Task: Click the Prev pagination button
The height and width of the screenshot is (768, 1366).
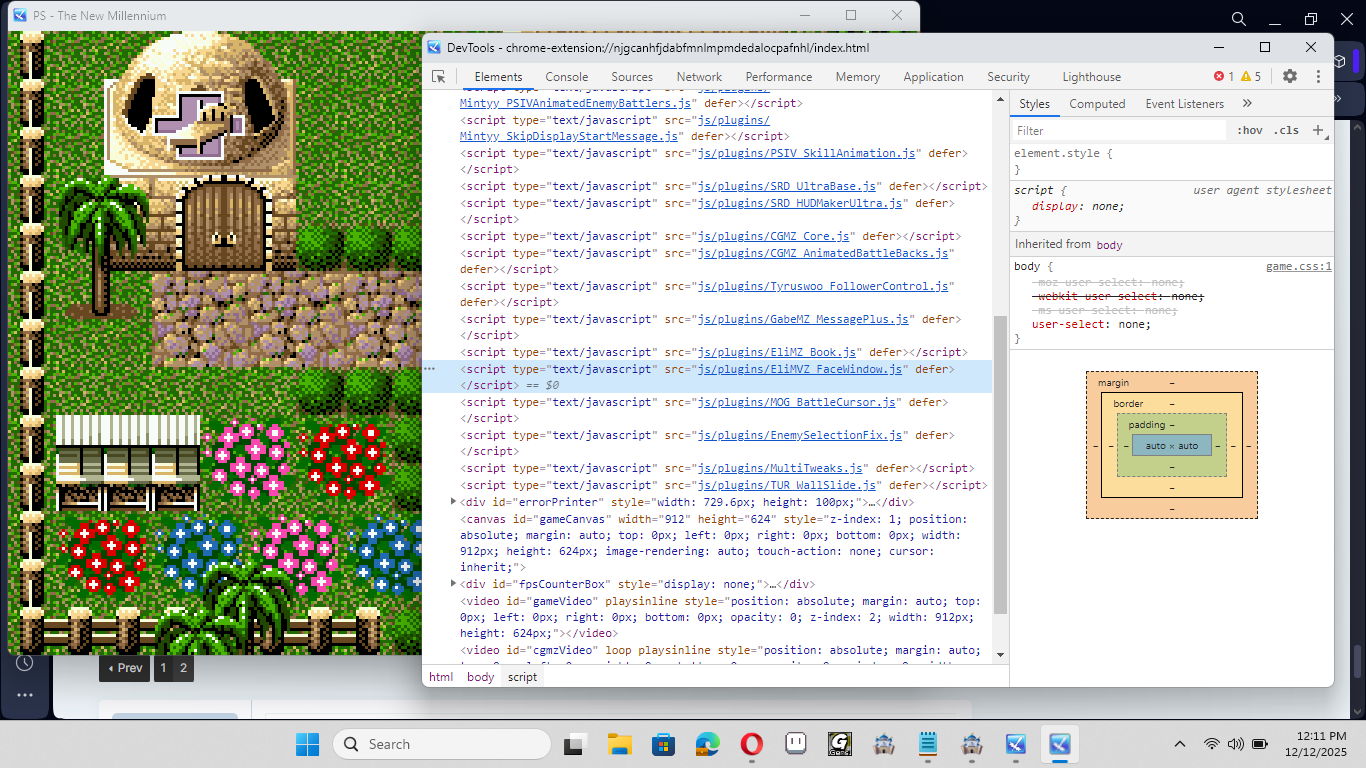Action: click(x=125, y=668)
